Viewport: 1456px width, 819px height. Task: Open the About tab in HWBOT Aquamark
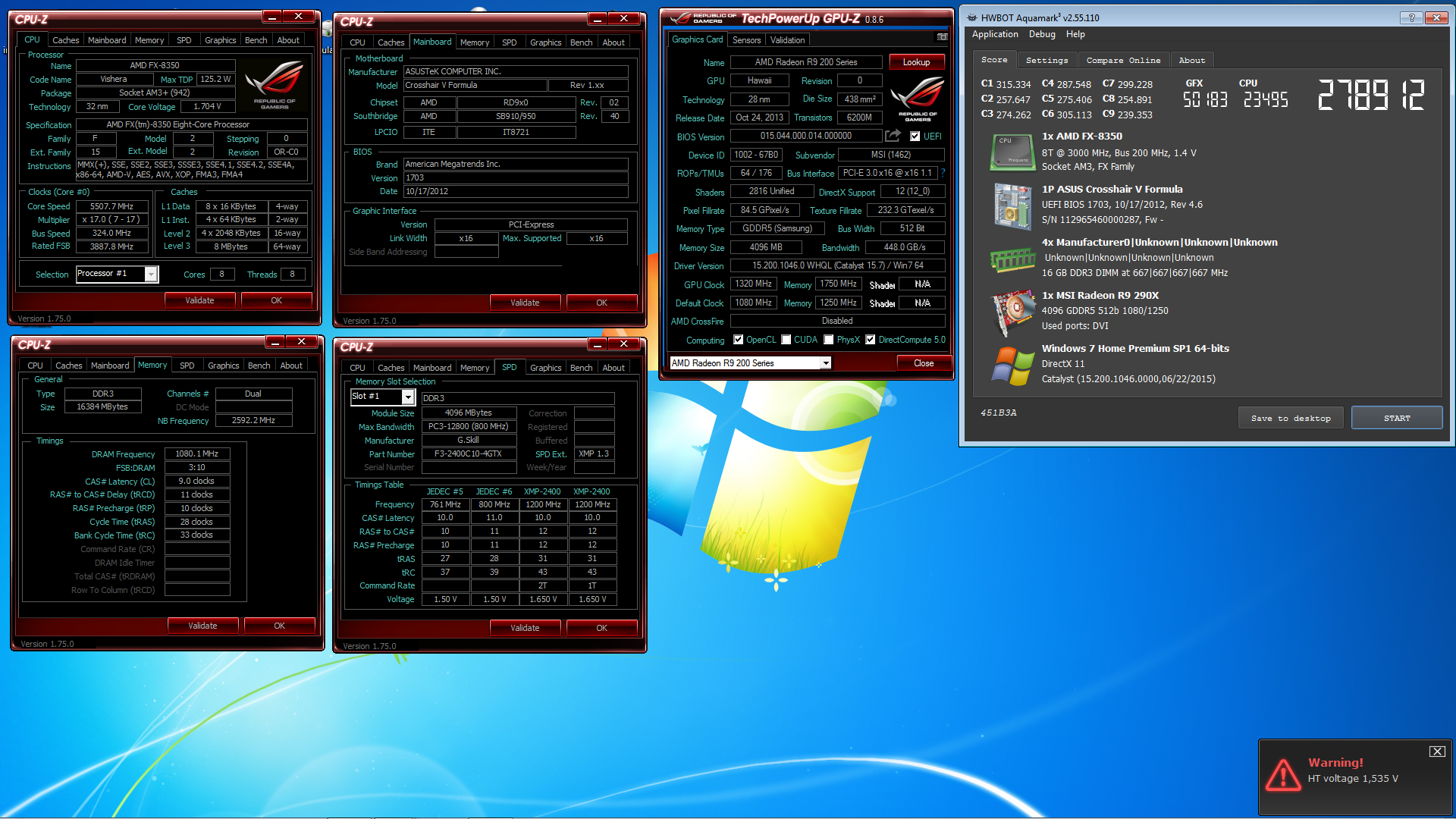click(1191, 60)
